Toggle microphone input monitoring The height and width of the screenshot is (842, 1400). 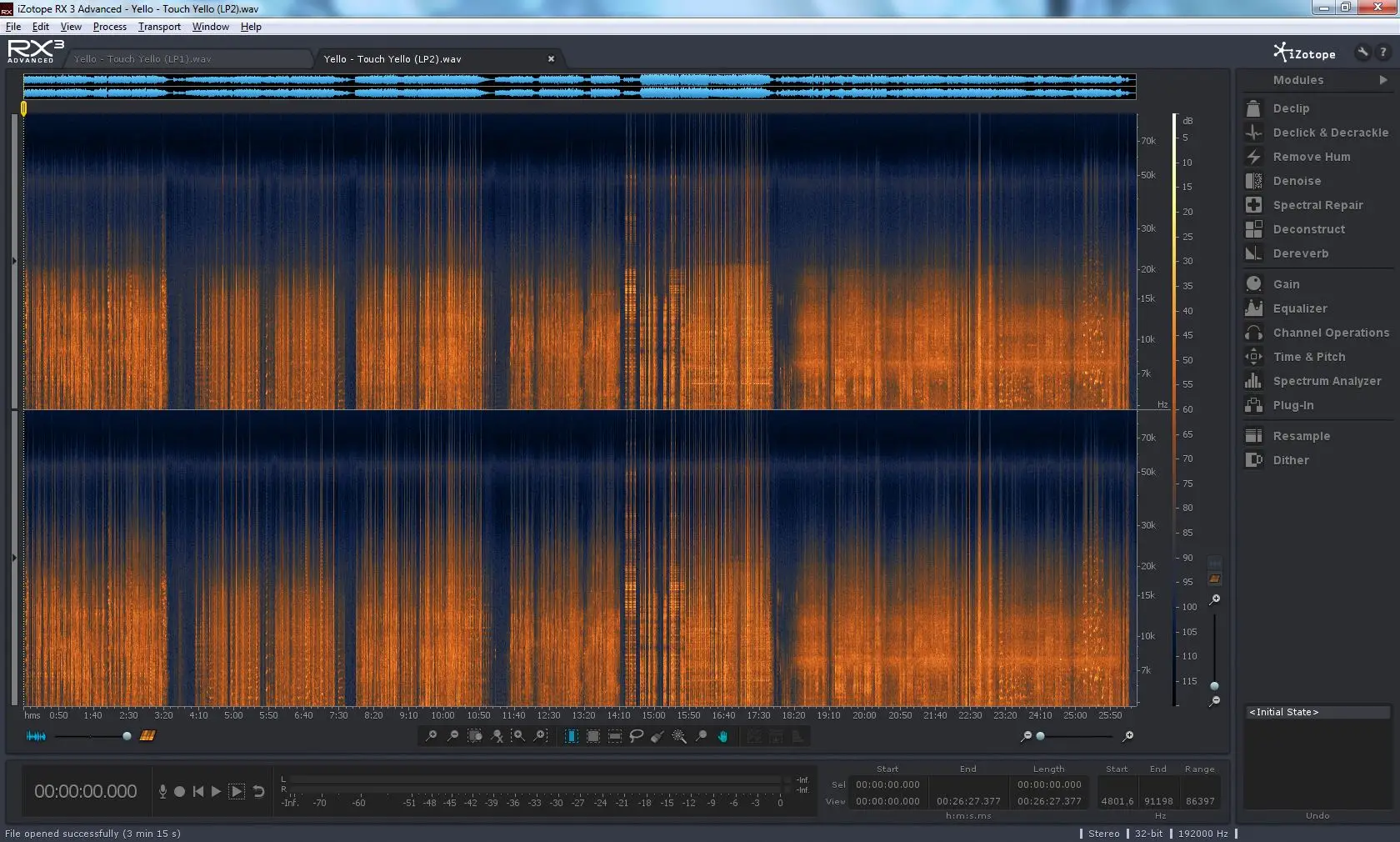162,791
